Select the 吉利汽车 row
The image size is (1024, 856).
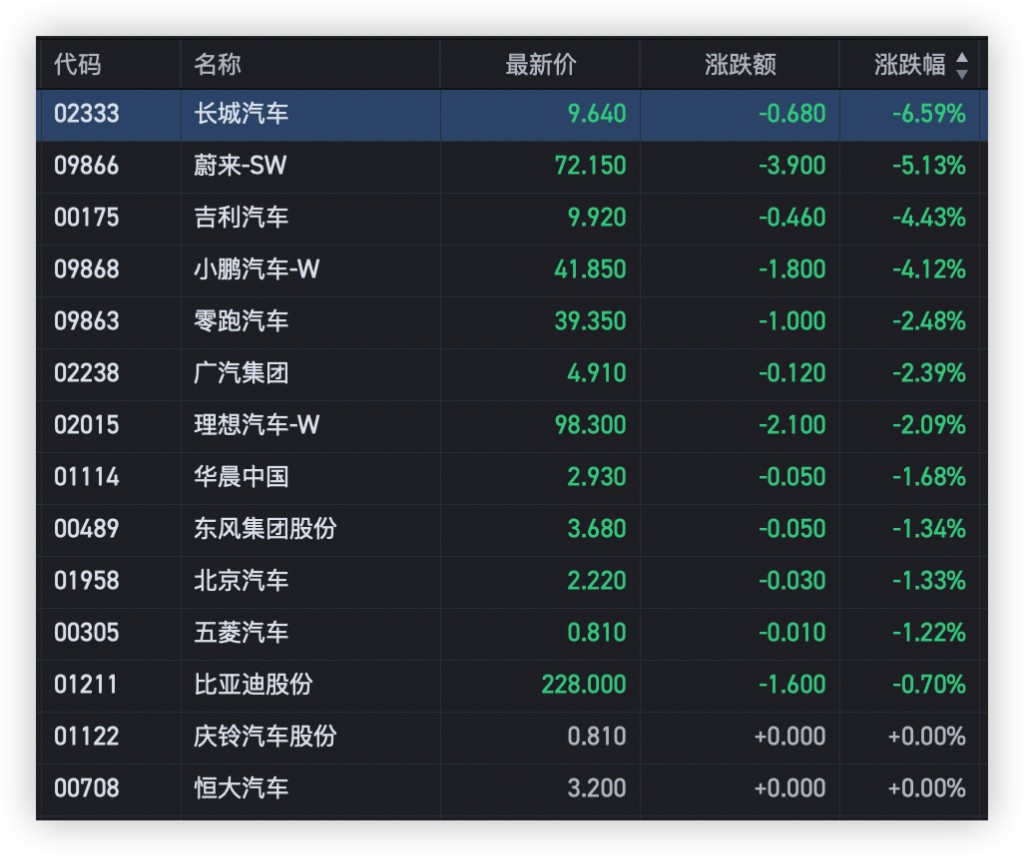click(x=241, y=218)
